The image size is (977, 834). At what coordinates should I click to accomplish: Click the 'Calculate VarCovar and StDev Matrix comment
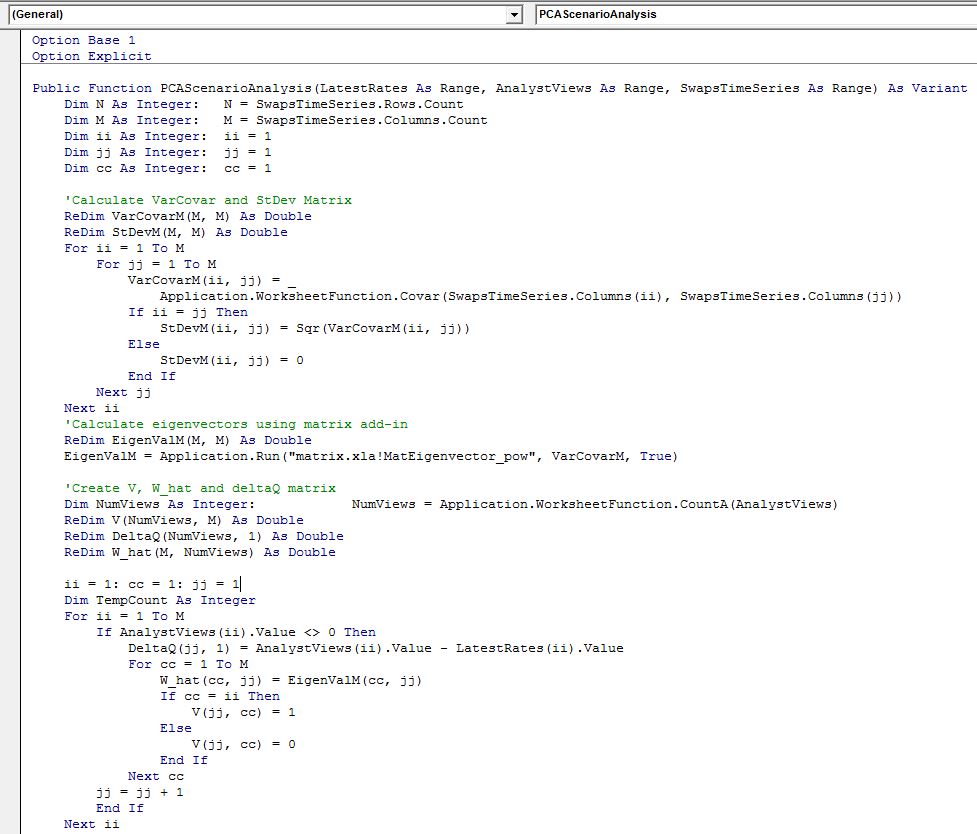pyautogui.click(x=207, y=200)
